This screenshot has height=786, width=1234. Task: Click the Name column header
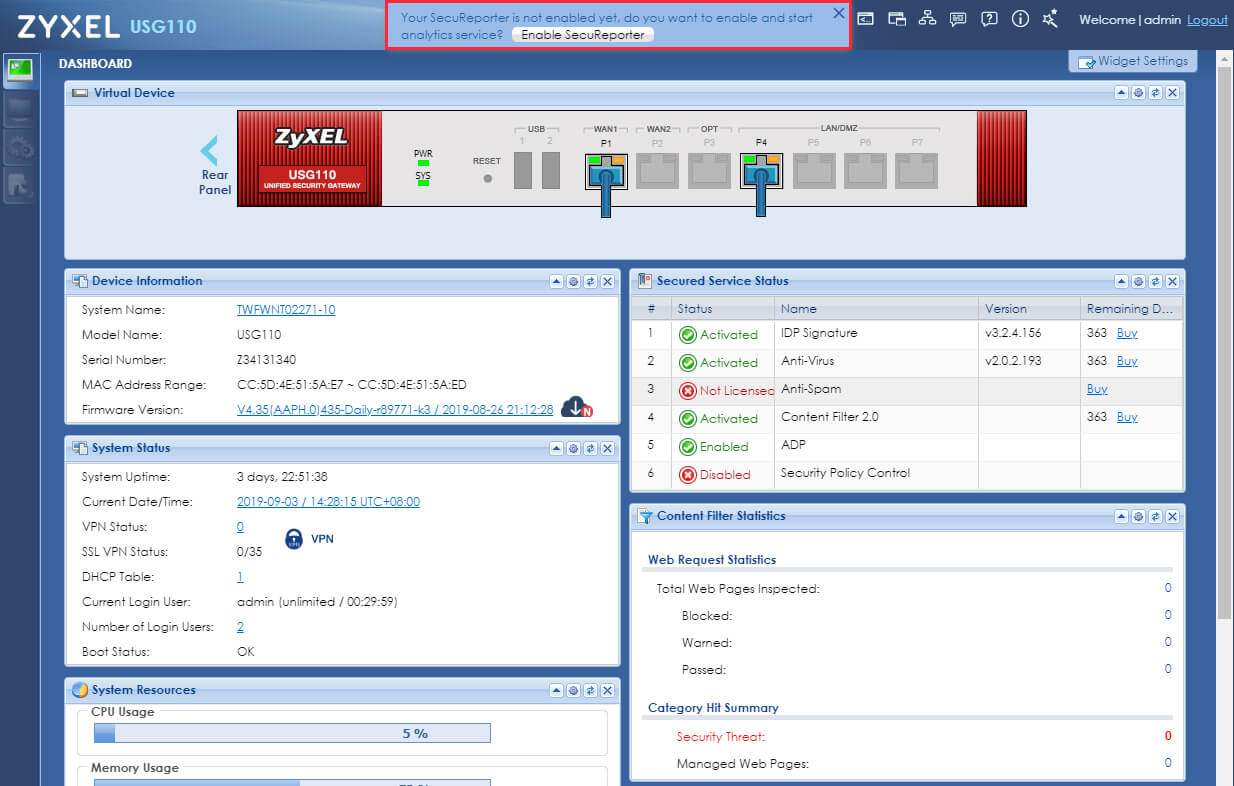point(875,309)
